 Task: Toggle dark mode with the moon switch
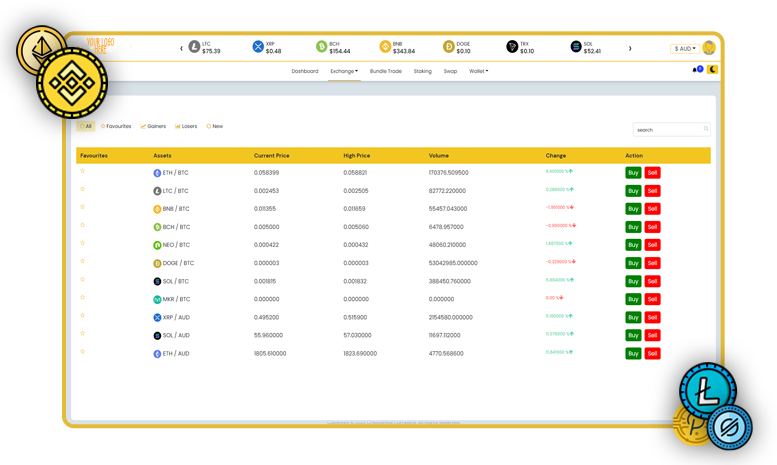pos(712,70)
